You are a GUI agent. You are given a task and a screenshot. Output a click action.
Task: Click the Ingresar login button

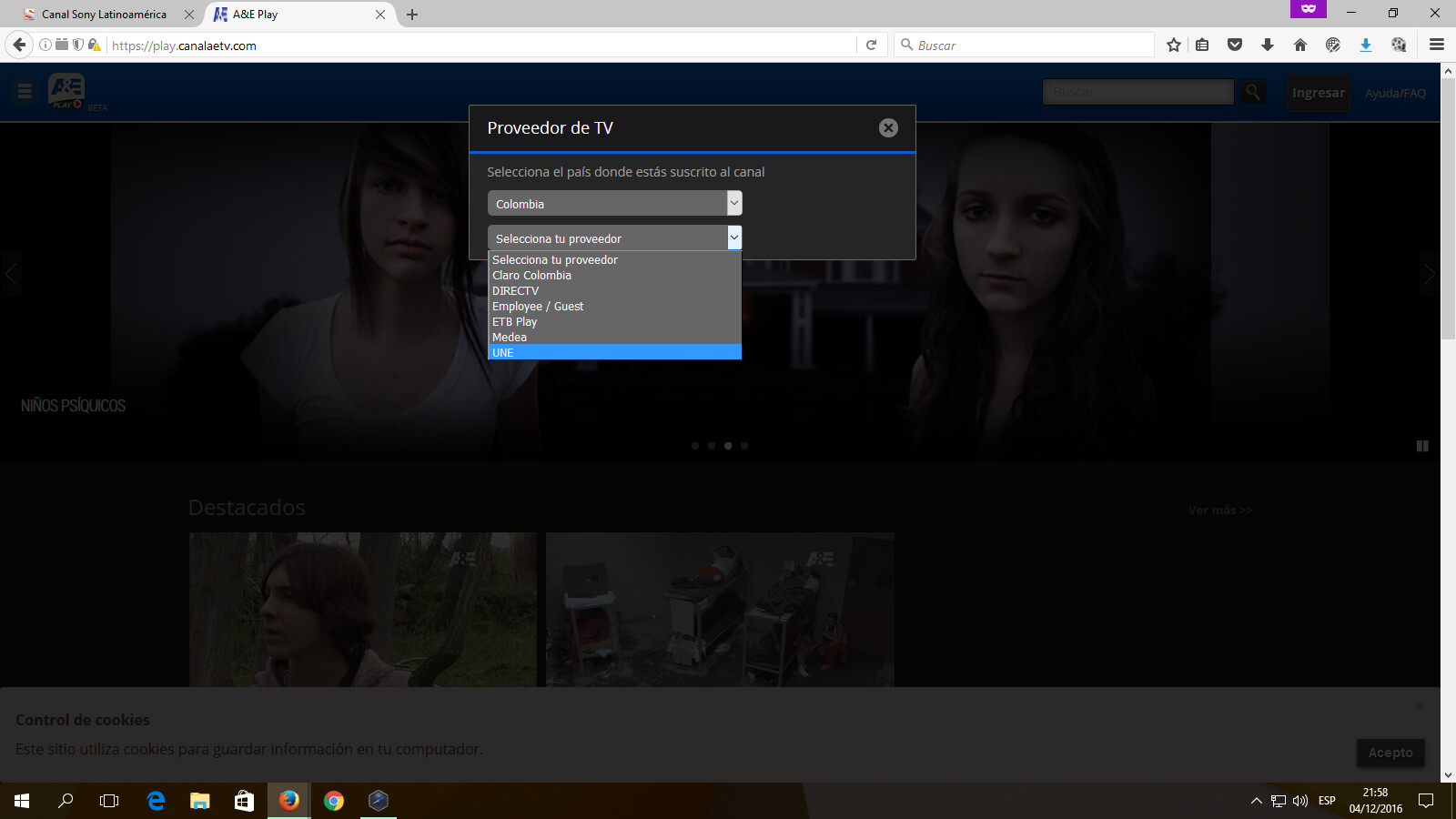(x=1319, y=93)
